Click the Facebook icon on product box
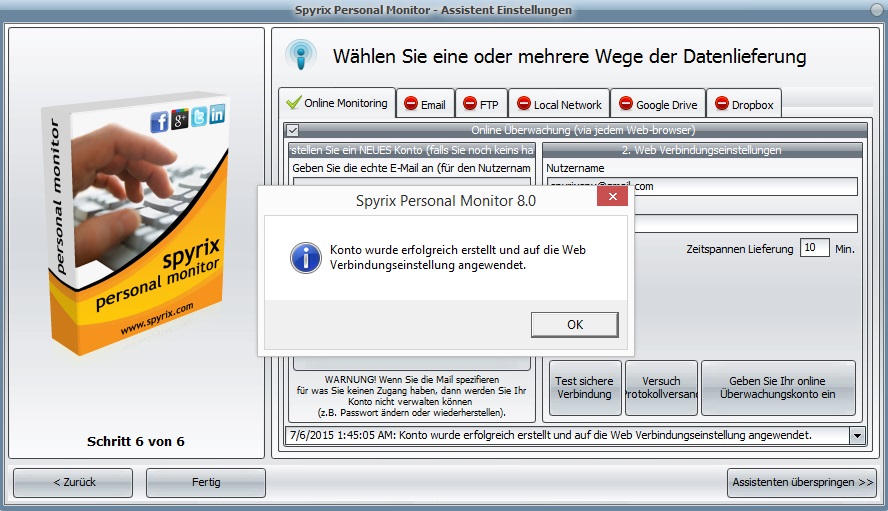Image resolution: width=888 pixels, height=511 pixels. [159, 121]
